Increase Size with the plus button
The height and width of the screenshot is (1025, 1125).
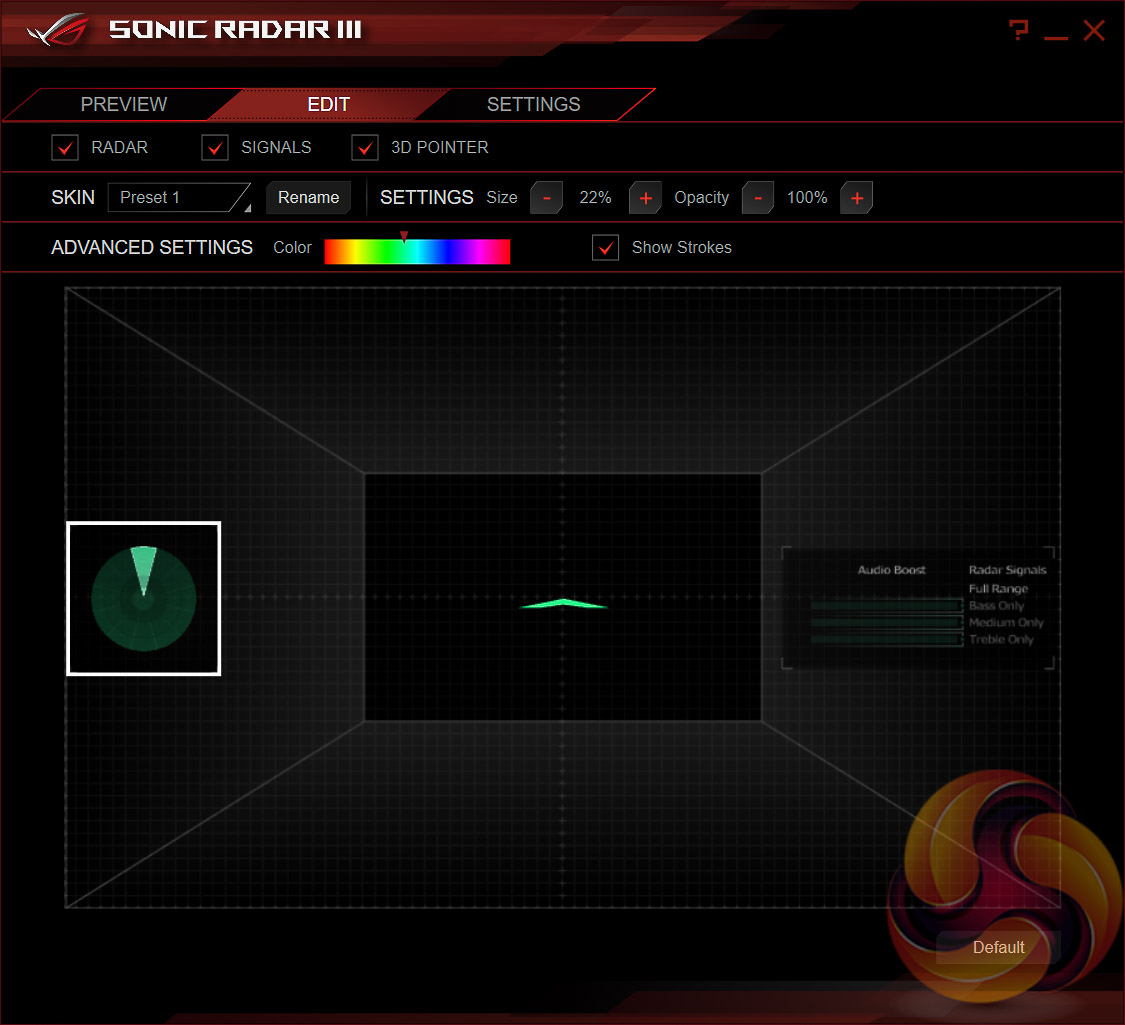[645, 198]
